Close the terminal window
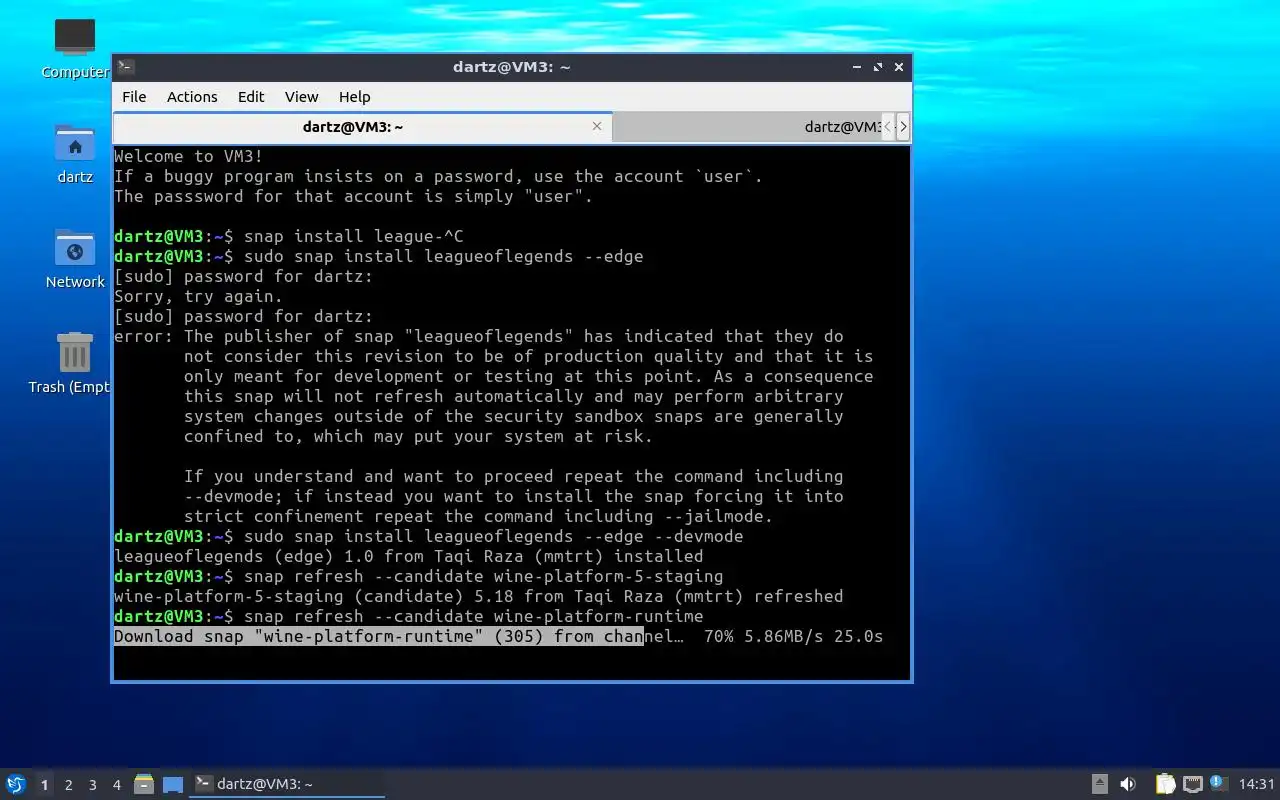This screenshot has width=1280, height=800. [899, 67]
